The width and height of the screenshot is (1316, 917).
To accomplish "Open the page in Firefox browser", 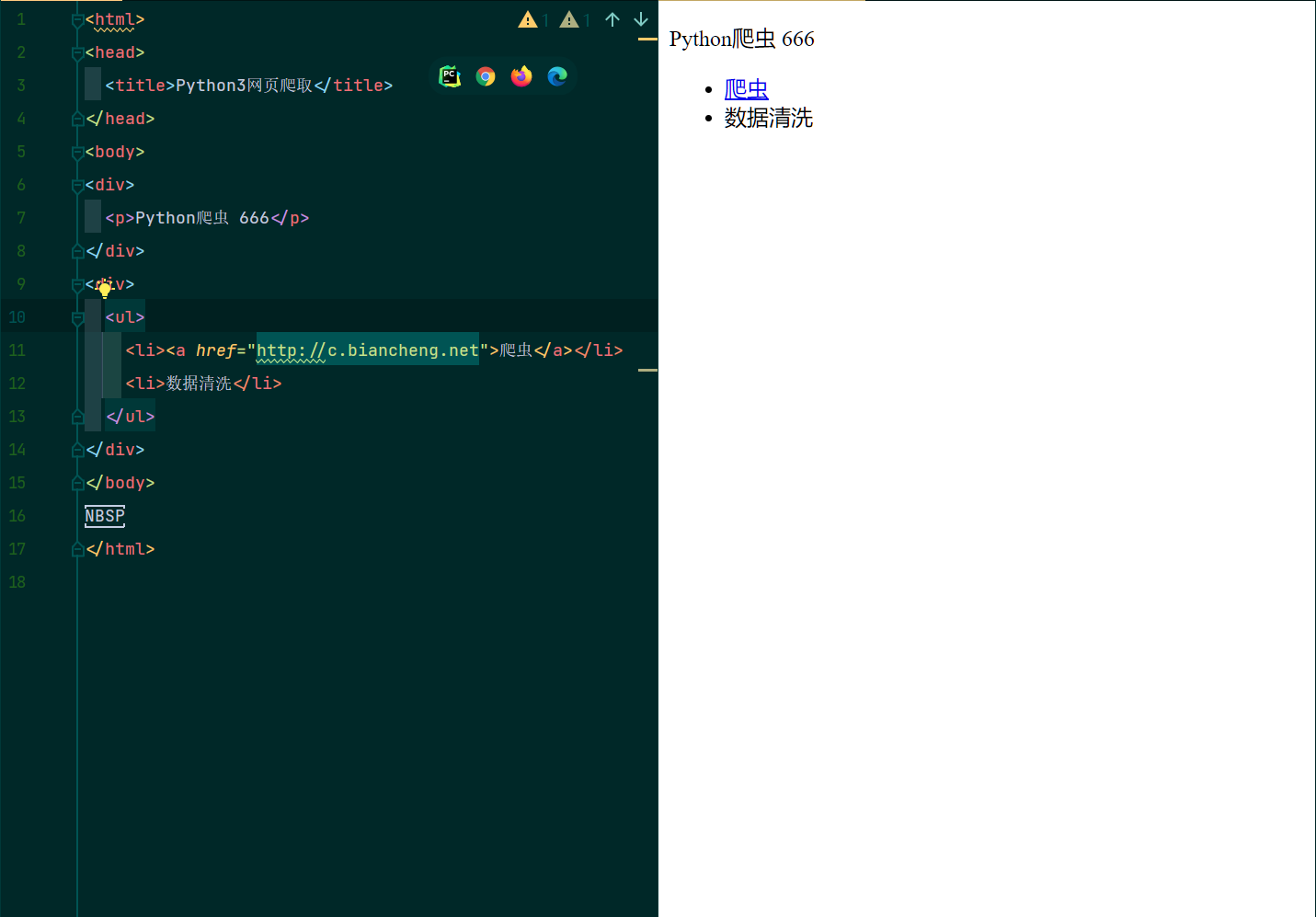I will 521,76.
